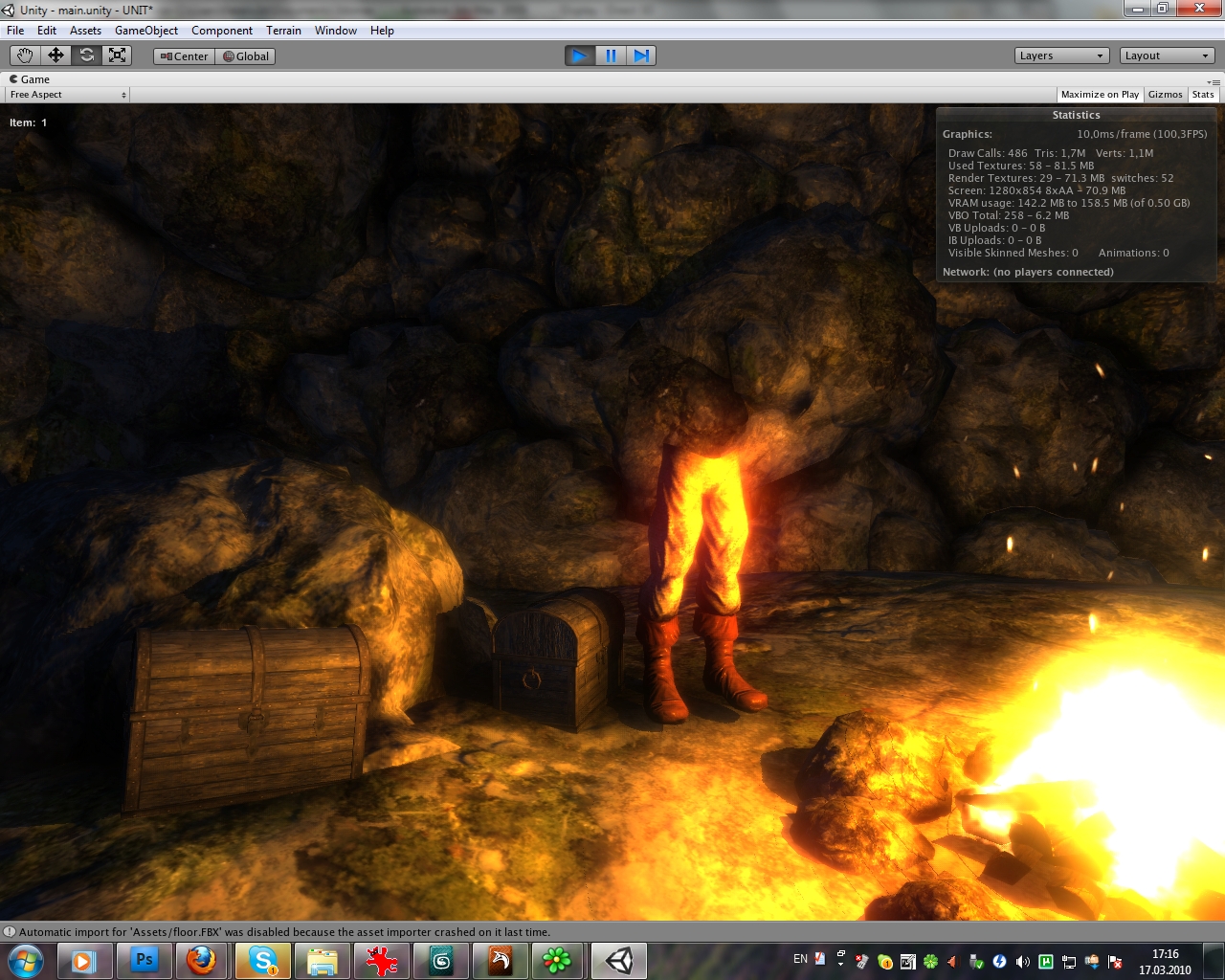This screenshot has height=980, width=1225.
Task: Open the Layers dropdown
Action: pyautogui.click(x=1061, y=56)
